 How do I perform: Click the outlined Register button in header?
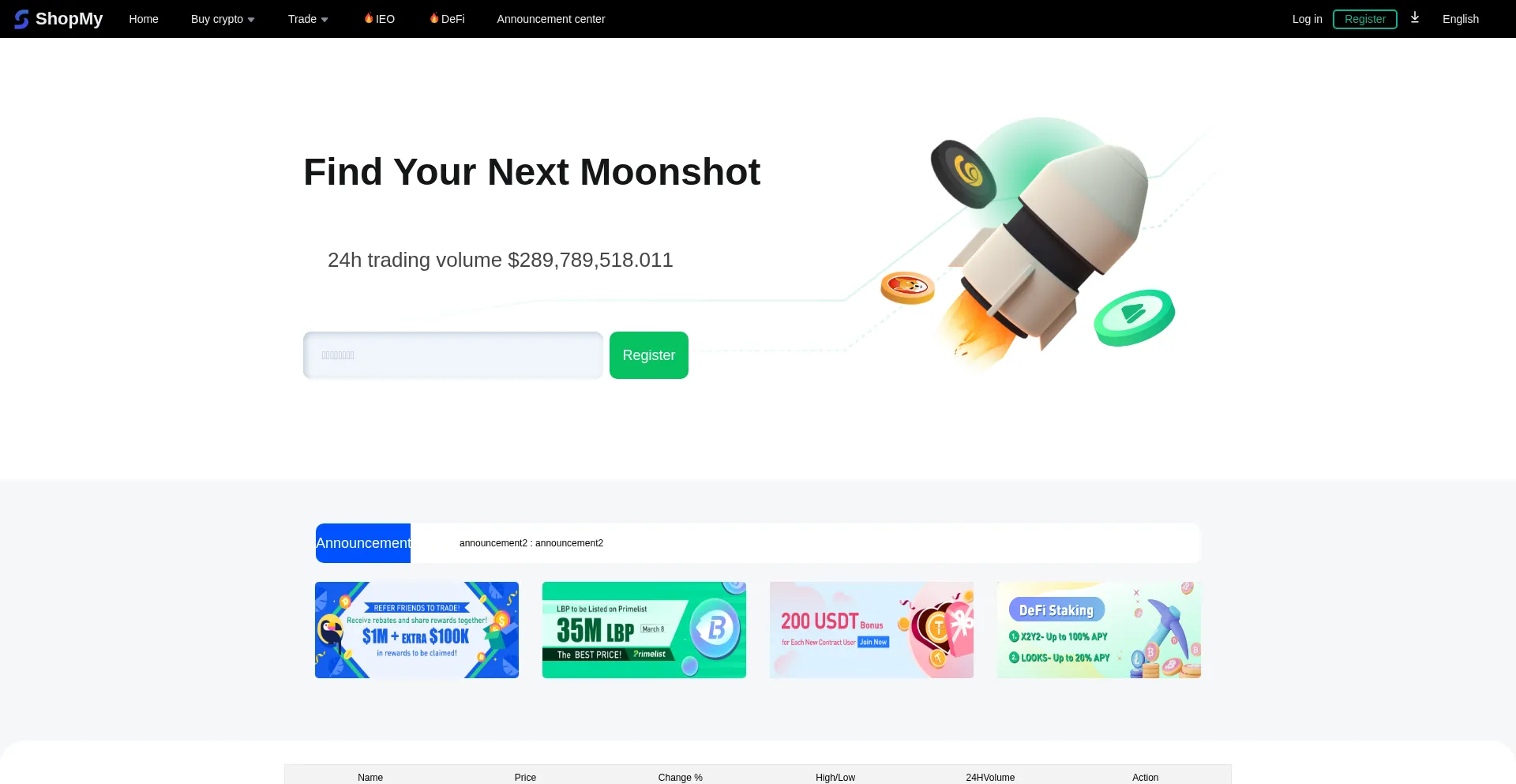point(1365,19)
